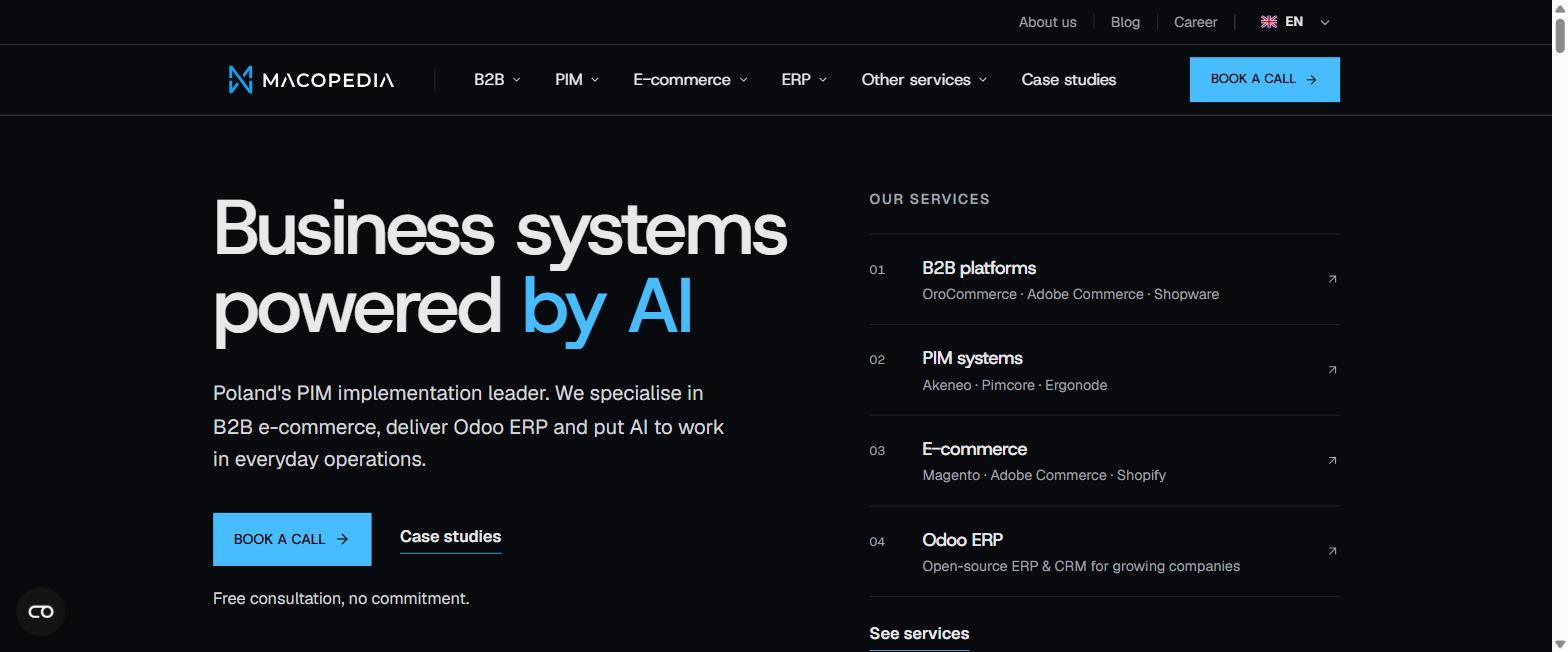The width and height of the screenshot is (1568, 652).
Task: Select the B2B platforms service heading
Action: (979, 268)
